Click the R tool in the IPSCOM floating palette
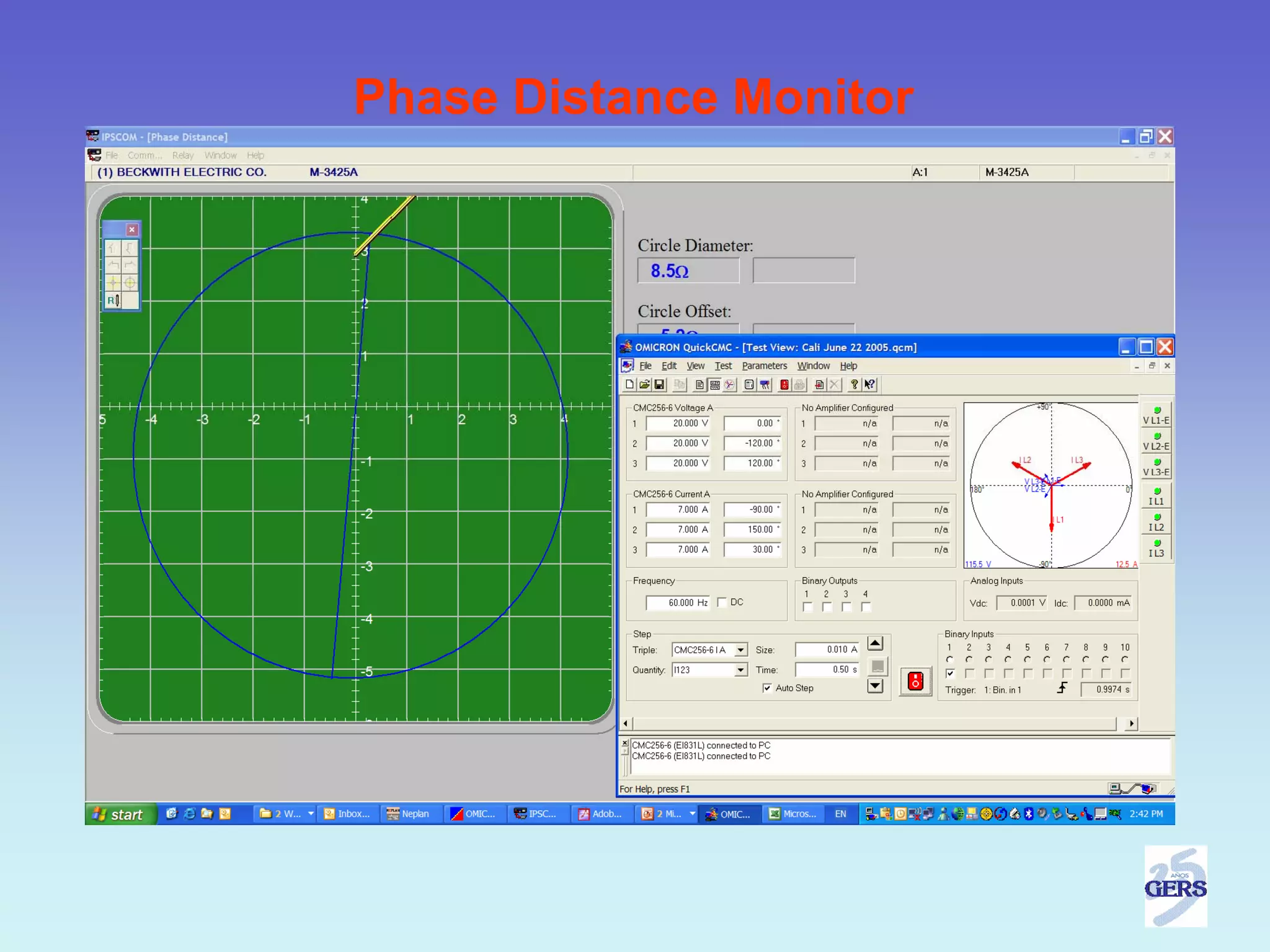 tap(113, 301)
